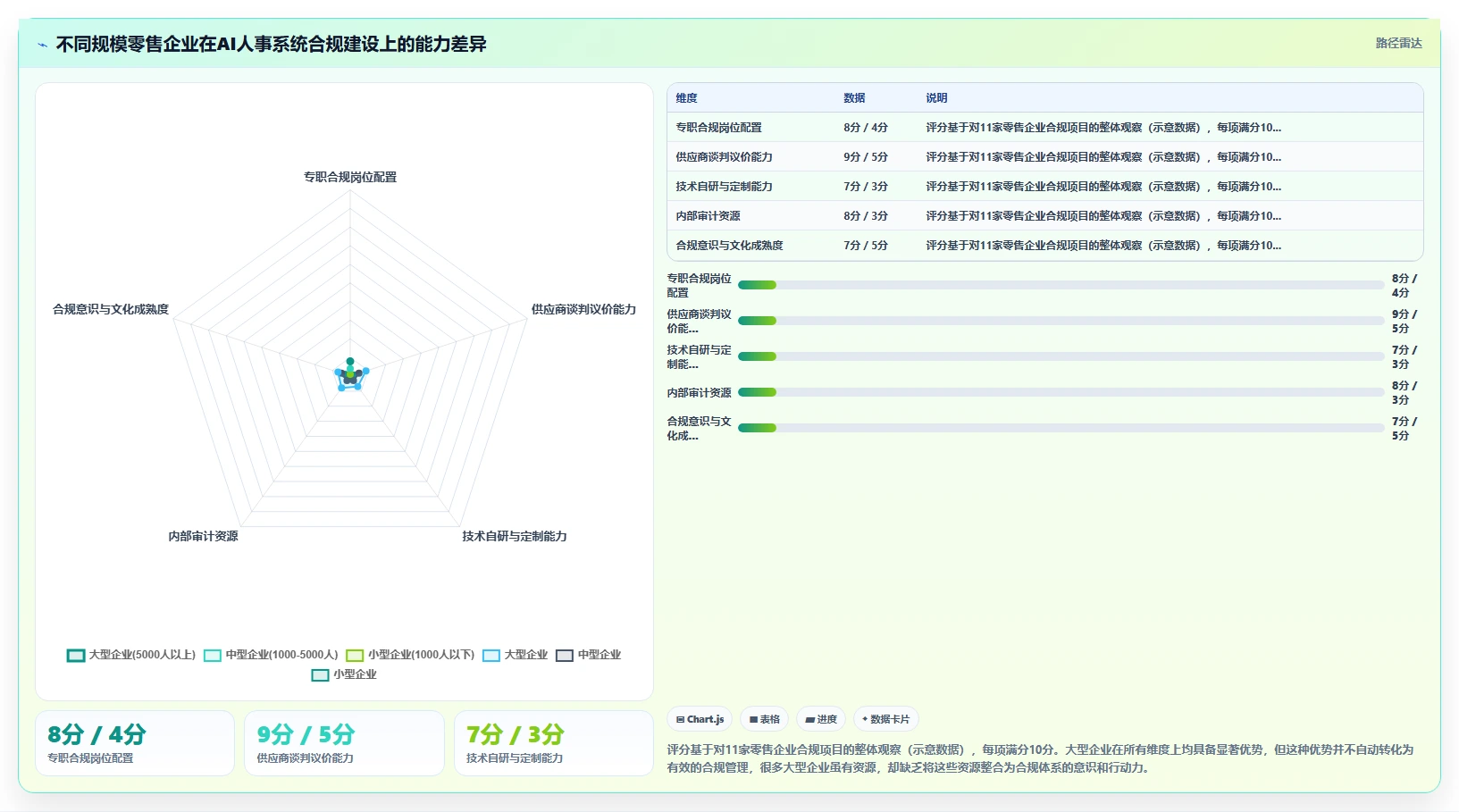The image size is (1459, 812).
Task: Click the 供应商谈判议价能… progress bar
Action: point(1061,321)
